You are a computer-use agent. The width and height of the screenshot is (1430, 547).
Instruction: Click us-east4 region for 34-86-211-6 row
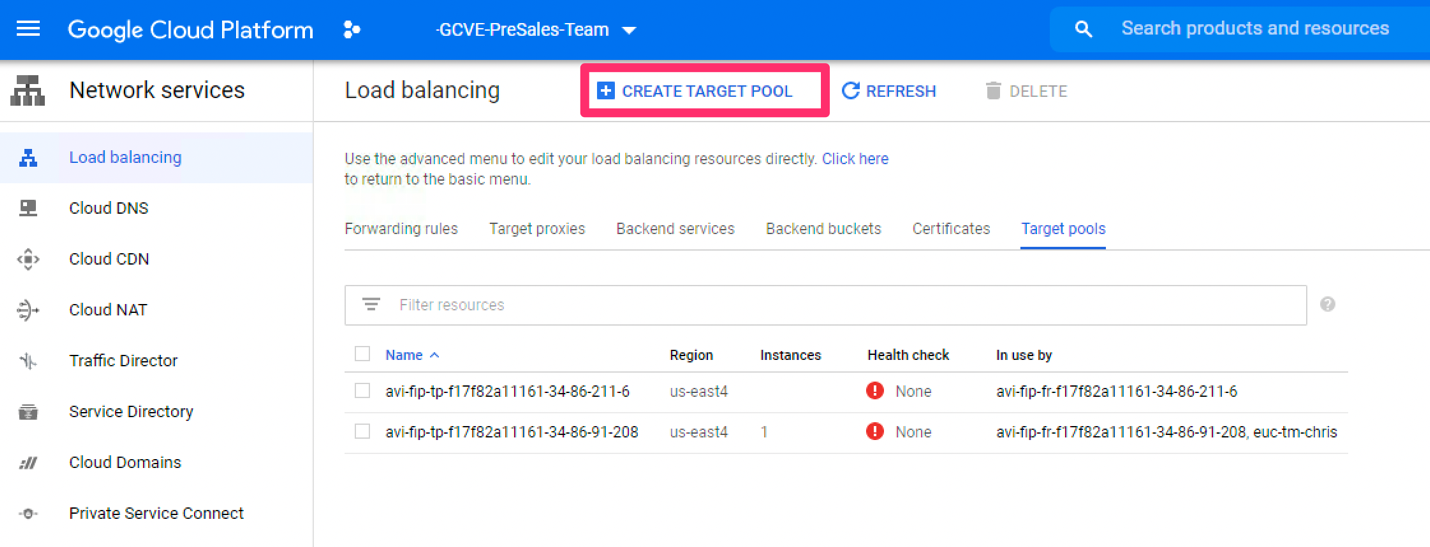click(699, 391)
